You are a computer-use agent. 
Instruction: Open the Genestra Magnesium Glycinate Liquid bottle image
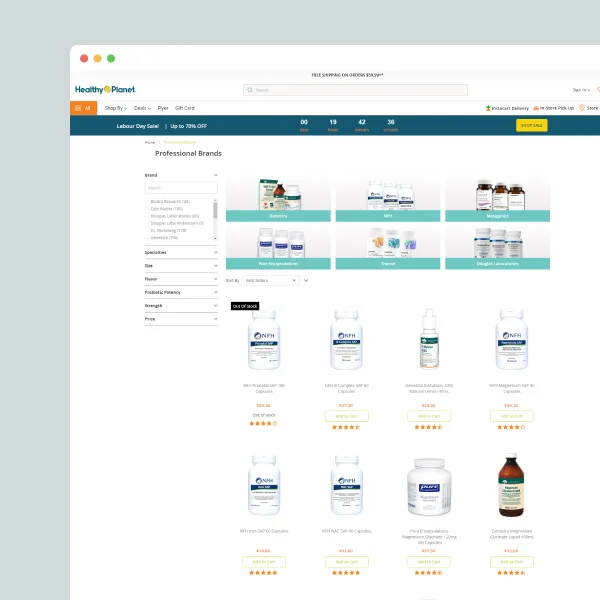pyautogui.click(x=511, y=485)
